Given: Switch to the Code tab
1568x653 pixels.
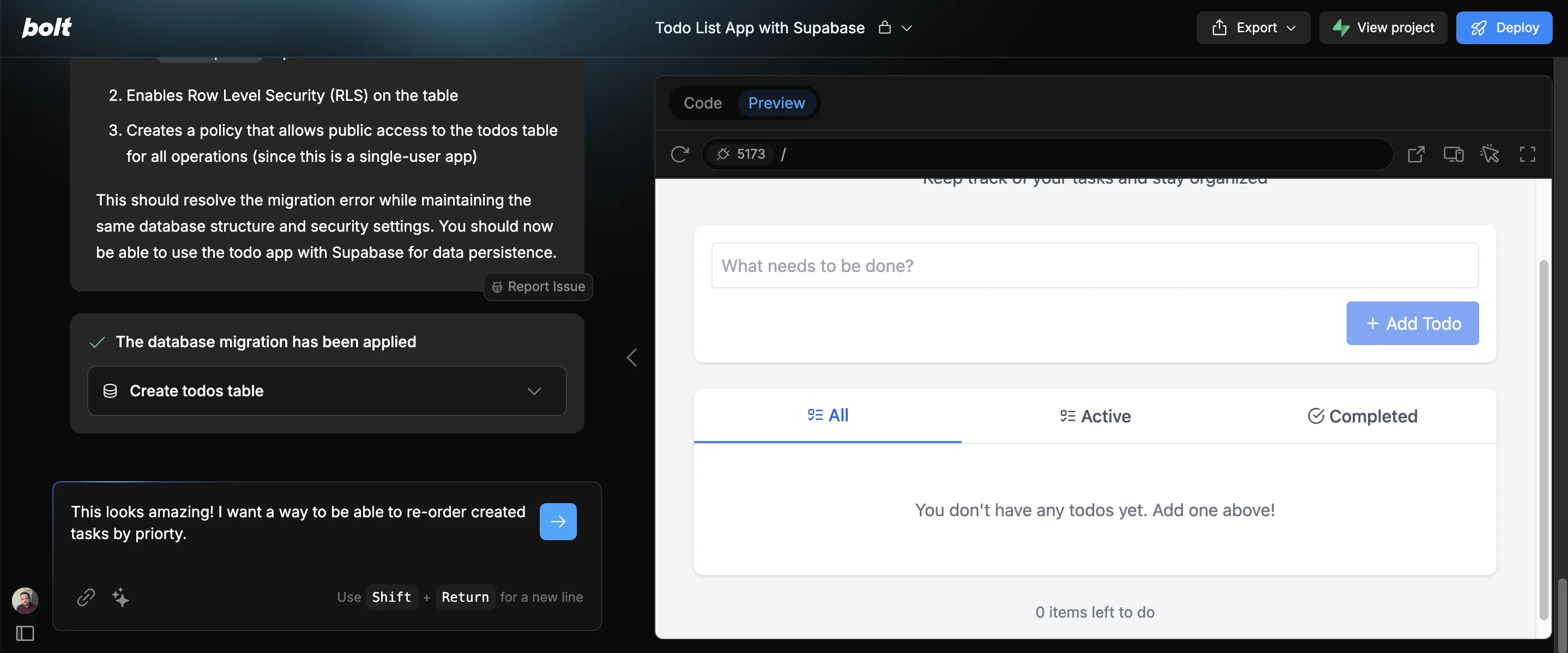Looking at the screenshot, I should (702, 103).
